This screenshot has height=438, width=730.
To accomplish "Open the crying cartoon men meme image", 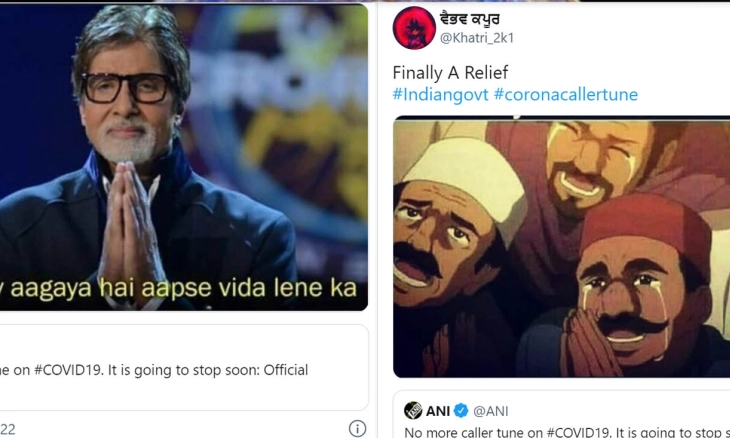I will (x=561, y=247).
